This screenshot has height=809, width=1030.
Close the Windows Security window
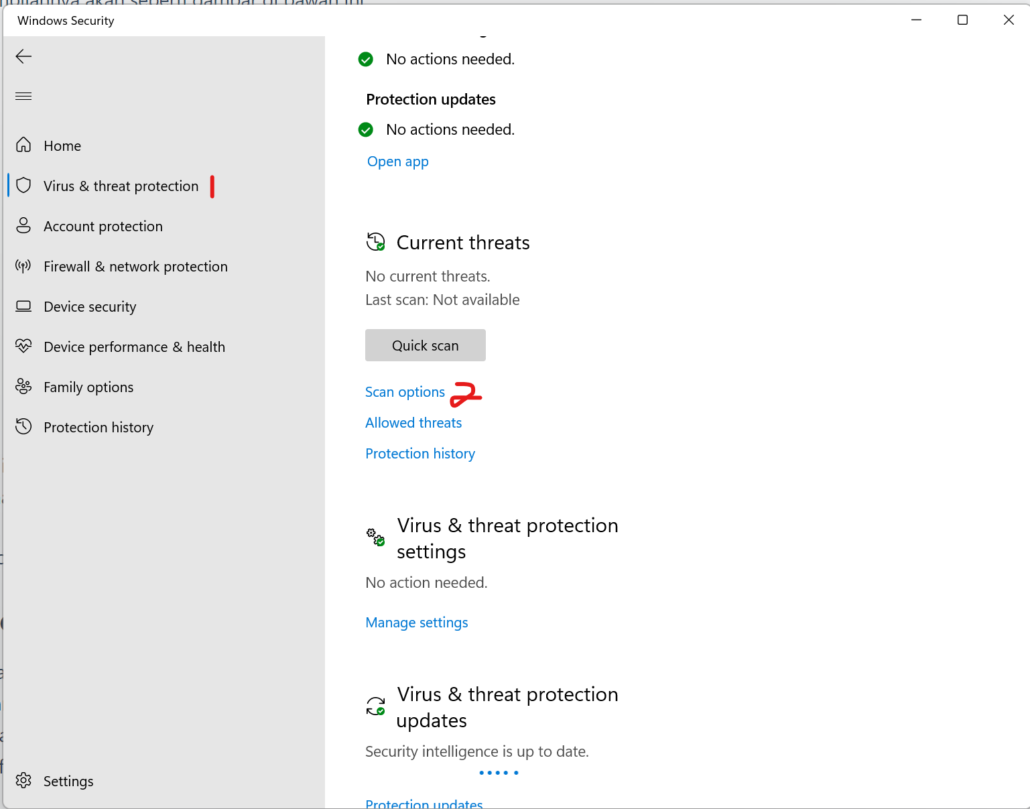coord(1008,20)
